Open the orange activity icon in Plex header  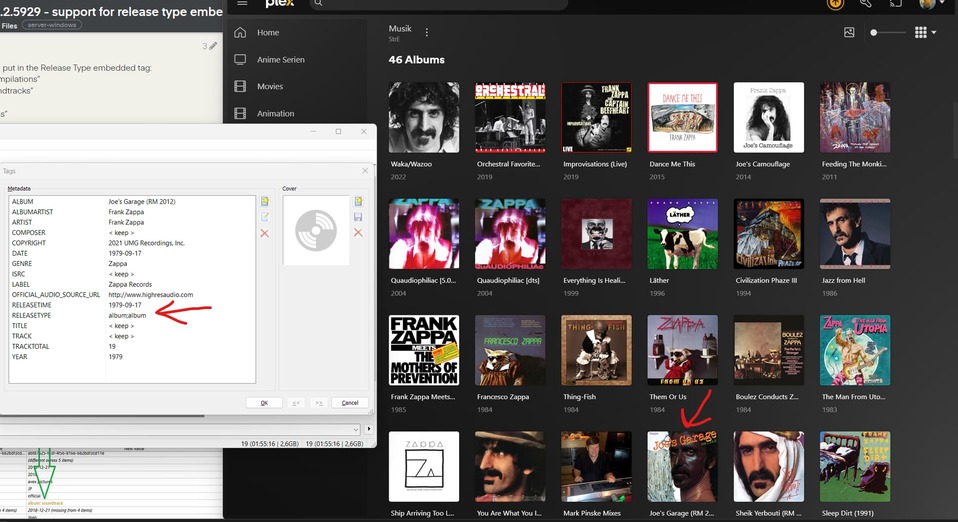tap(835, 3)
